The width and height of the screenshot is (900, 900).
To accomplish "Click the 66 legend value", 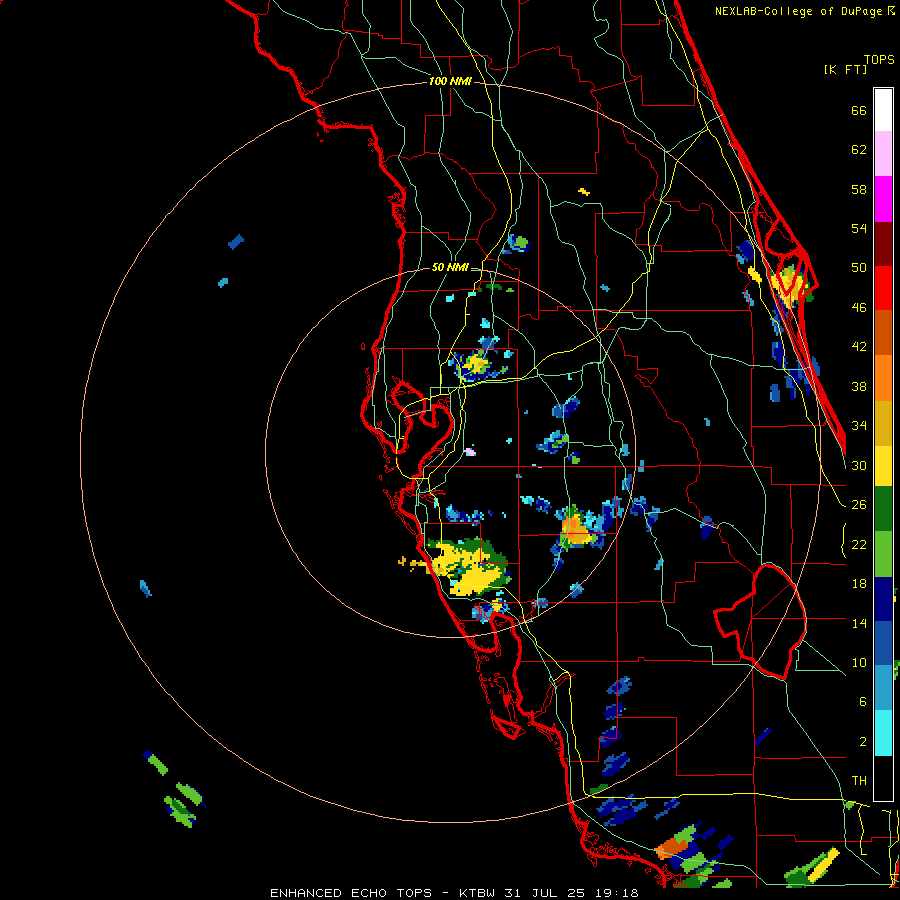I will point(859,111).
